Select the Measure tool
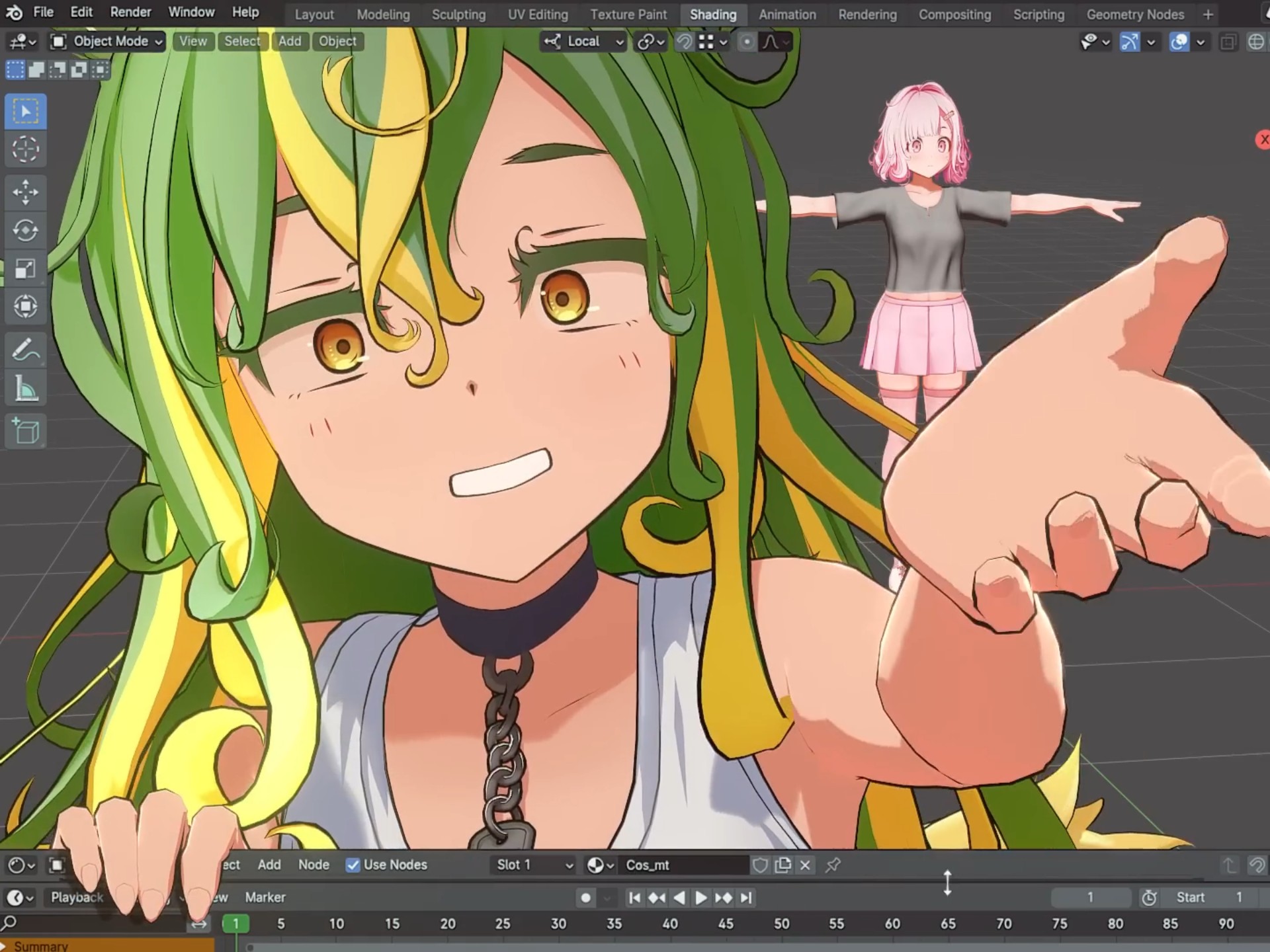1270x952 pixels. (x=26, y=388)
